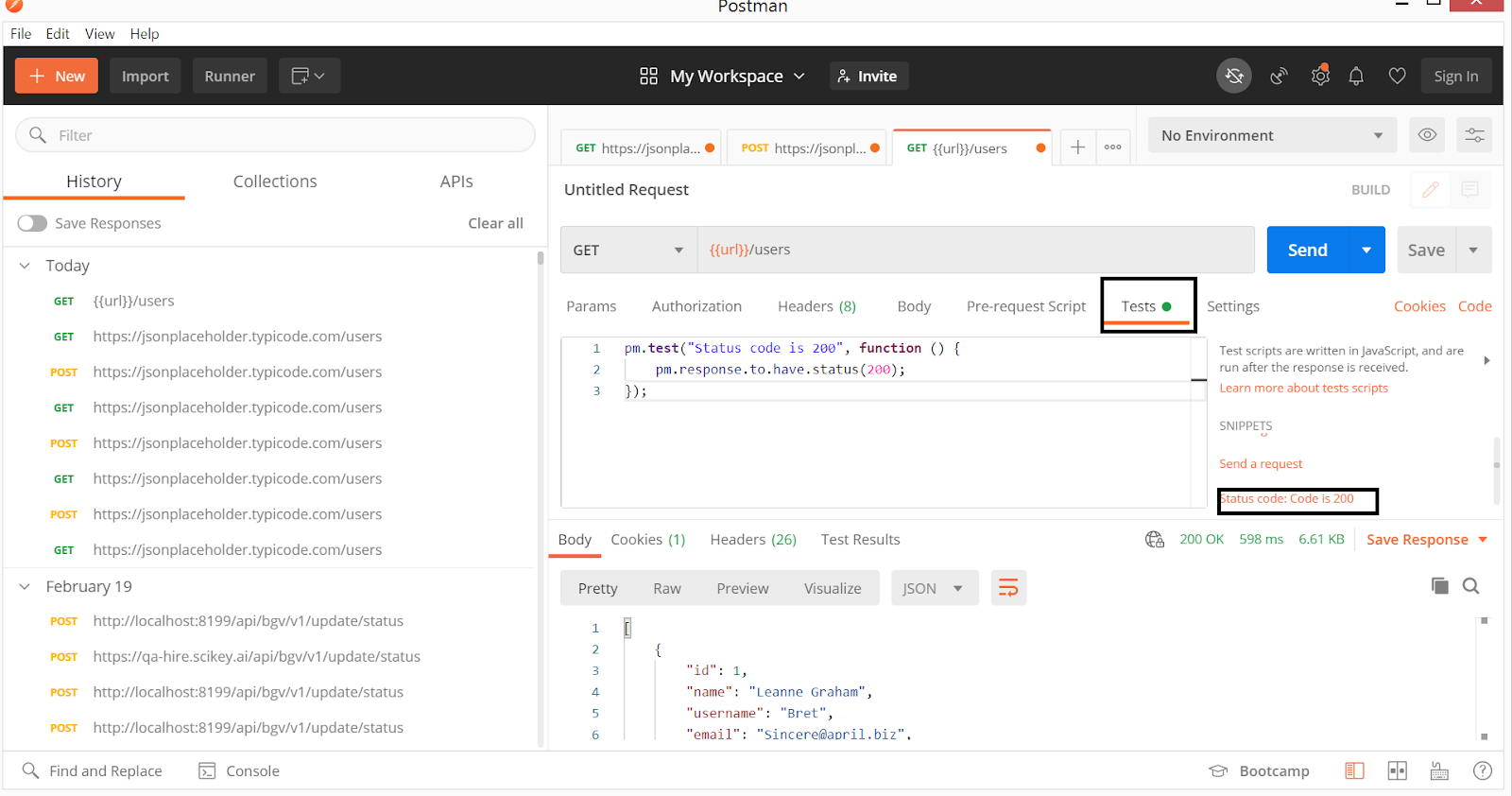Click the edit pencil icon beside BUILD

[1431, 189]
